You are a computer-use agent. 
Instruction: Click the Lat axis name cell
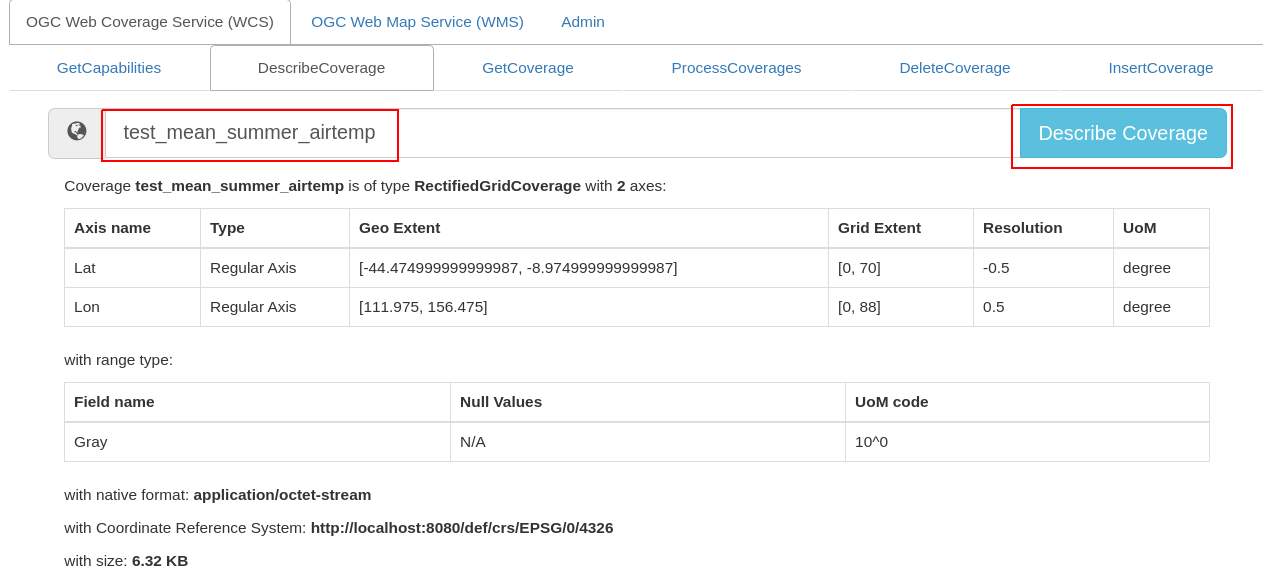[x=85, y=268]
